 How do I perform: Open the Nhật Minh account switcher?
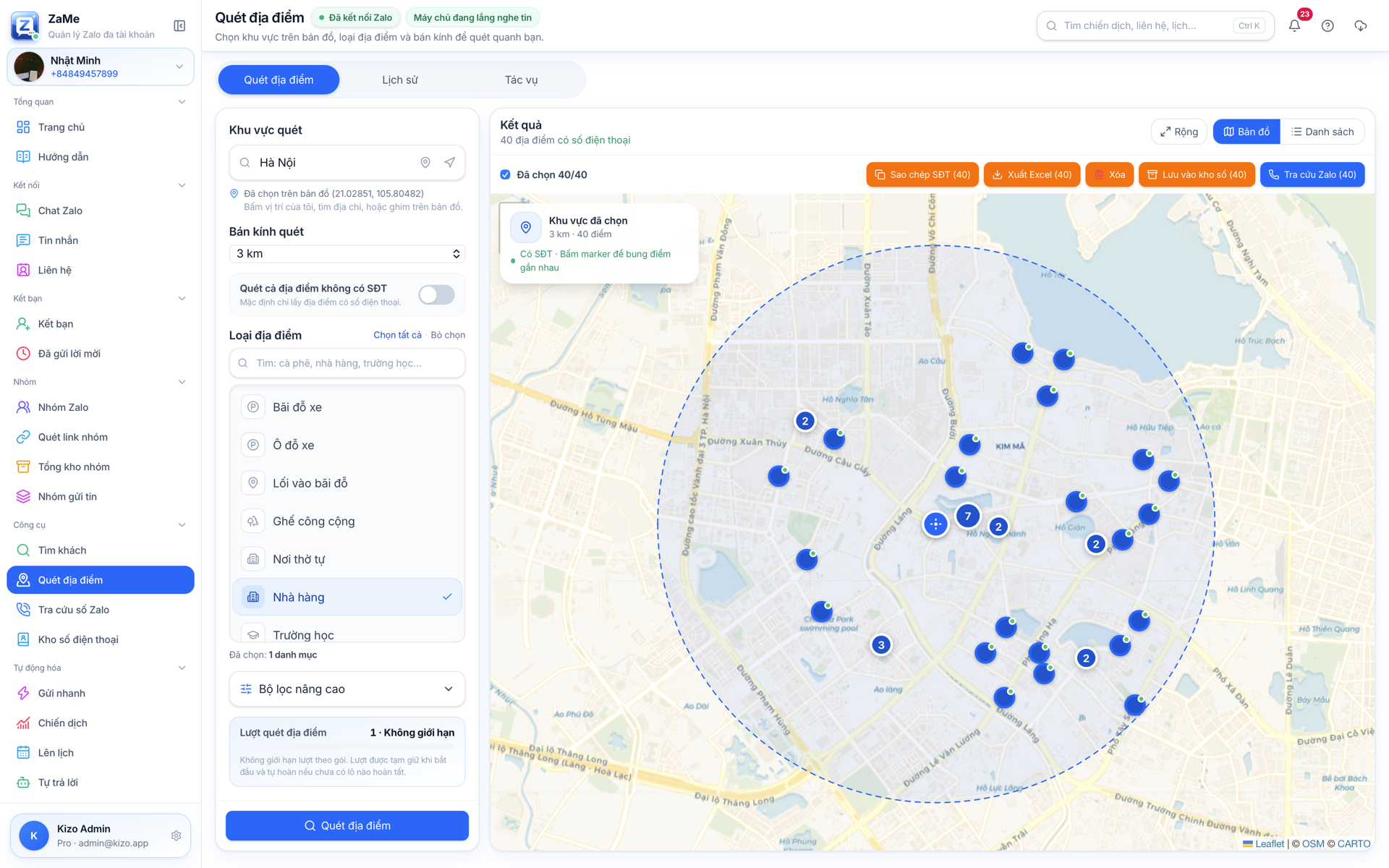point(101,67)
